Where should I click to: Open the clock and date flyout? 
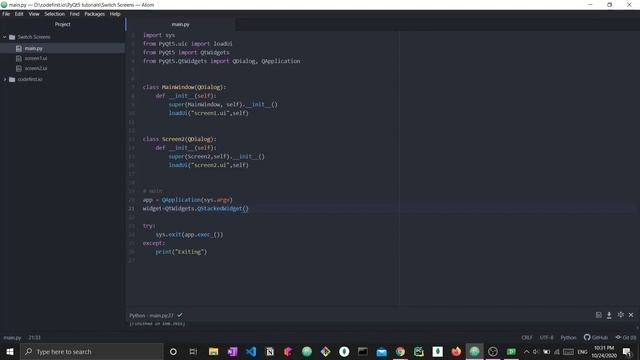pos(604,351)
